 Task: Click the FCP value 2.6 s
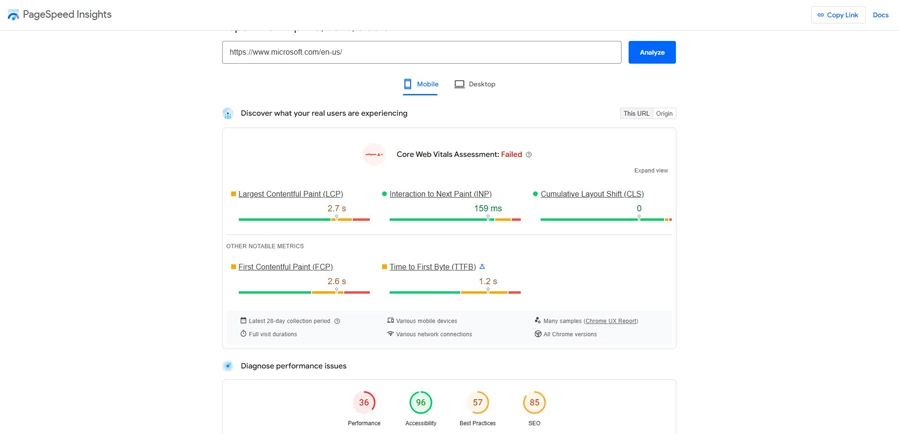tap(336, 281)
